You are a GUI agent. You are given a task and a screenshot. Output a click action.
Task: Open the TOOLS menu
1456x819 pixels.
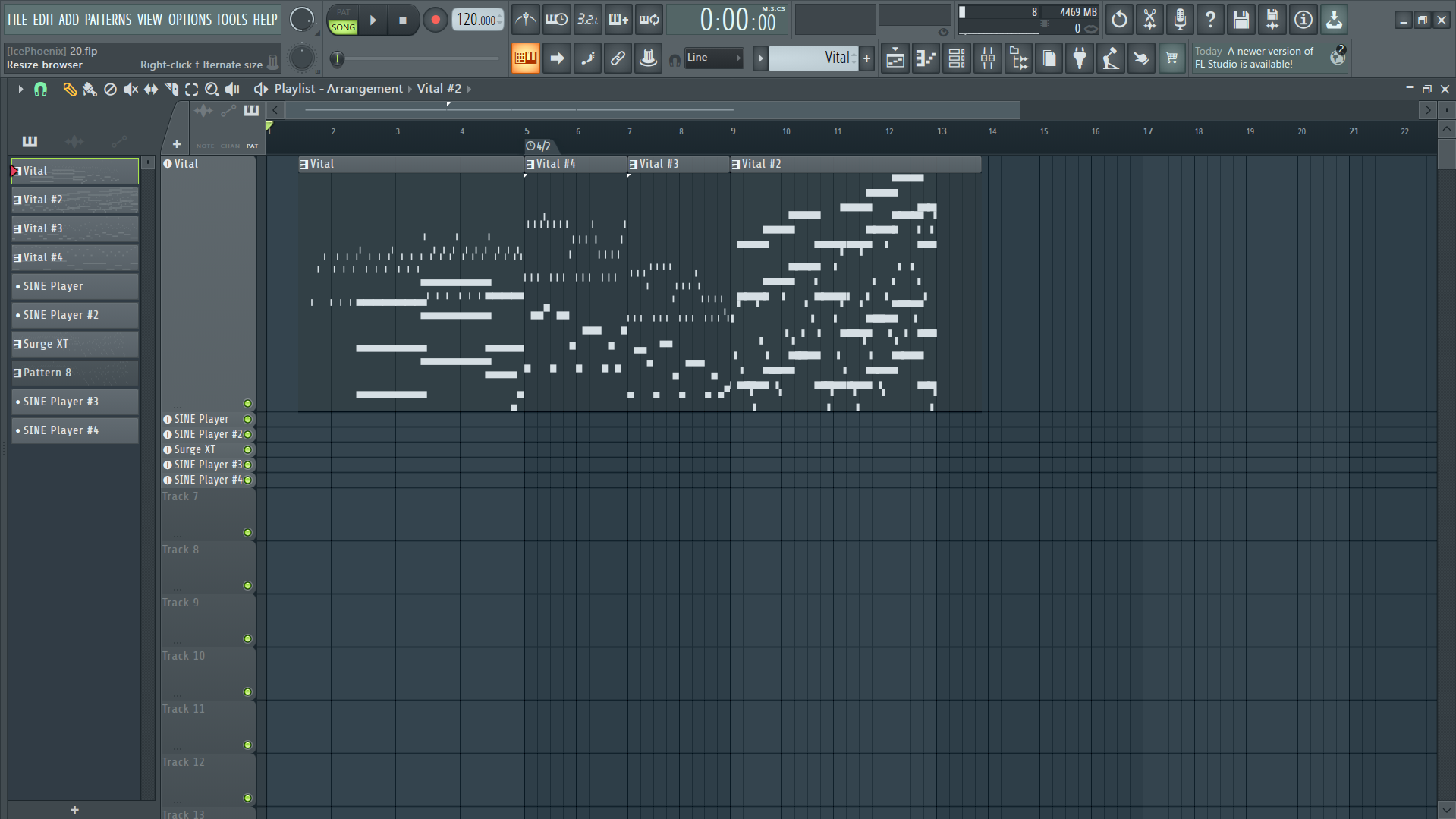[232, 20]
